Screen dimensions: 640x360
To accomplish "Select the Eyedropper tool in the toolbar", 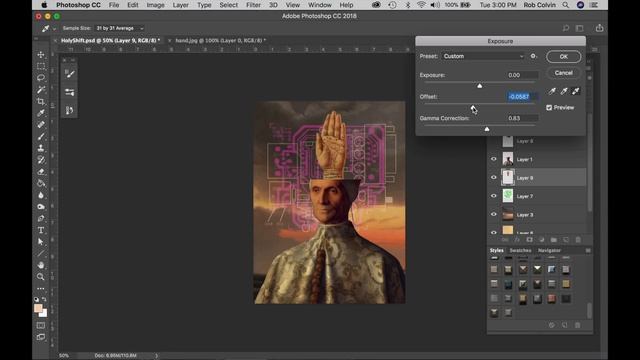I will [41, 113].
